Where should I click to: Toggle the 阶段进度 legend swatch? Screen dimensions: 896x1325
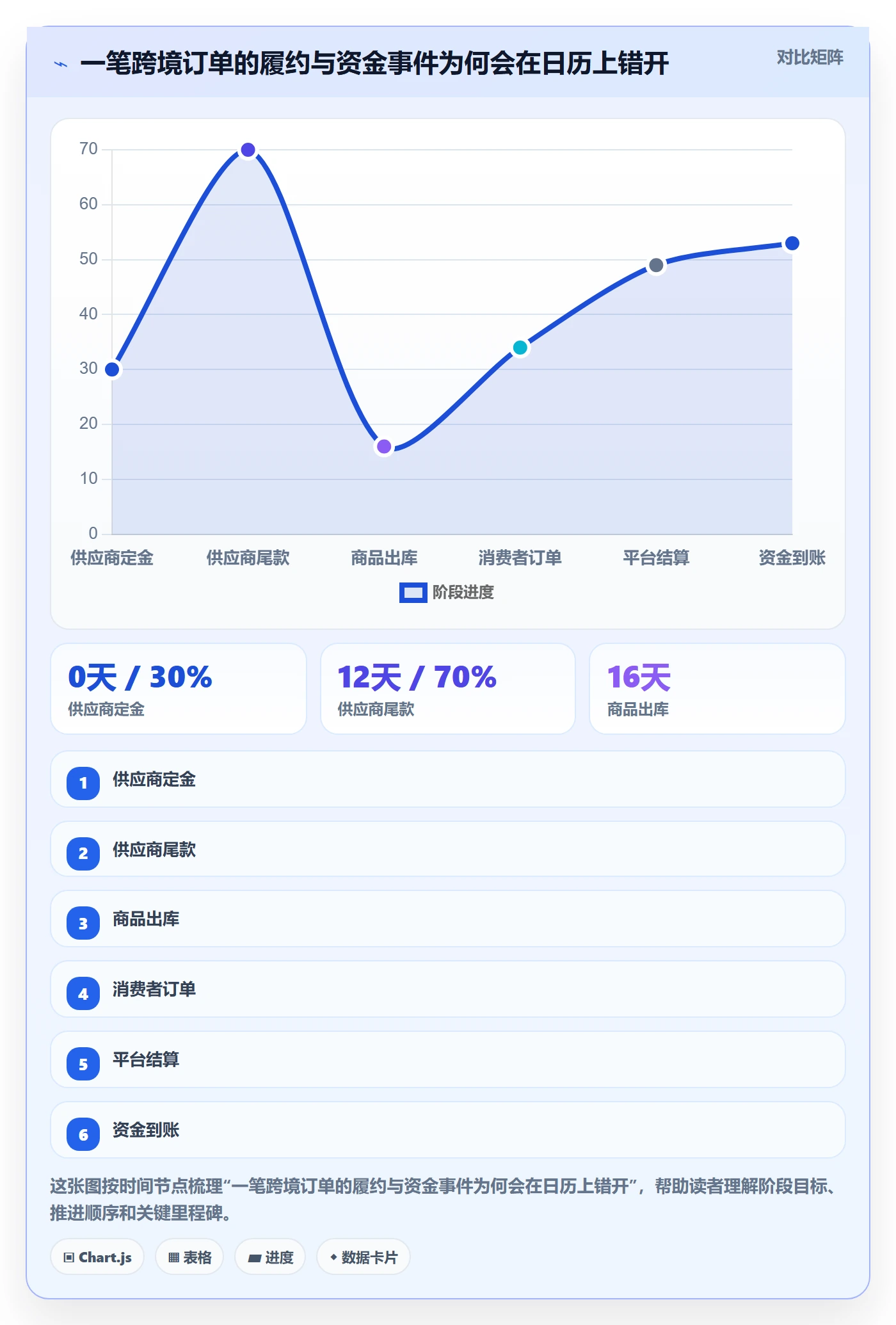(x=413, y=593)
